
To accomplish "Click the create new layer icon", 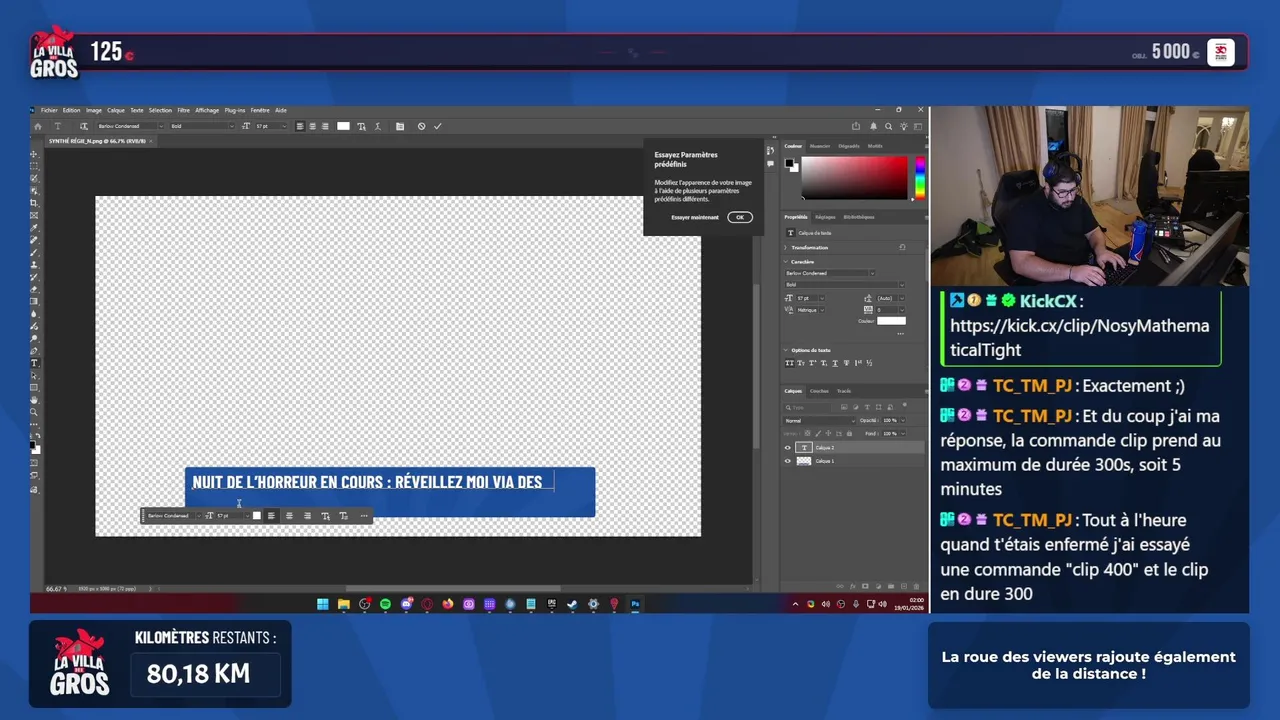I will tap(904, 586).
